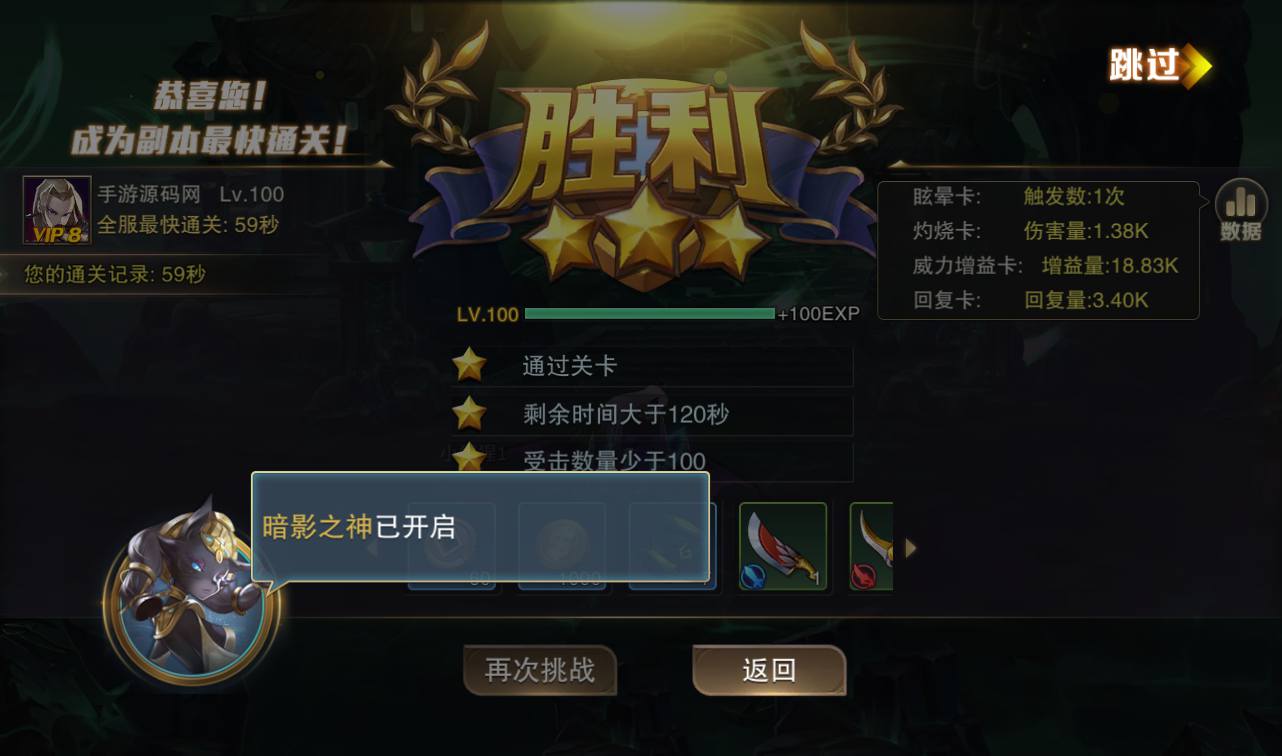Click the 返回 return button
Image resolution: width=1282 pixels, height=756 pixels.
(769, 670)
